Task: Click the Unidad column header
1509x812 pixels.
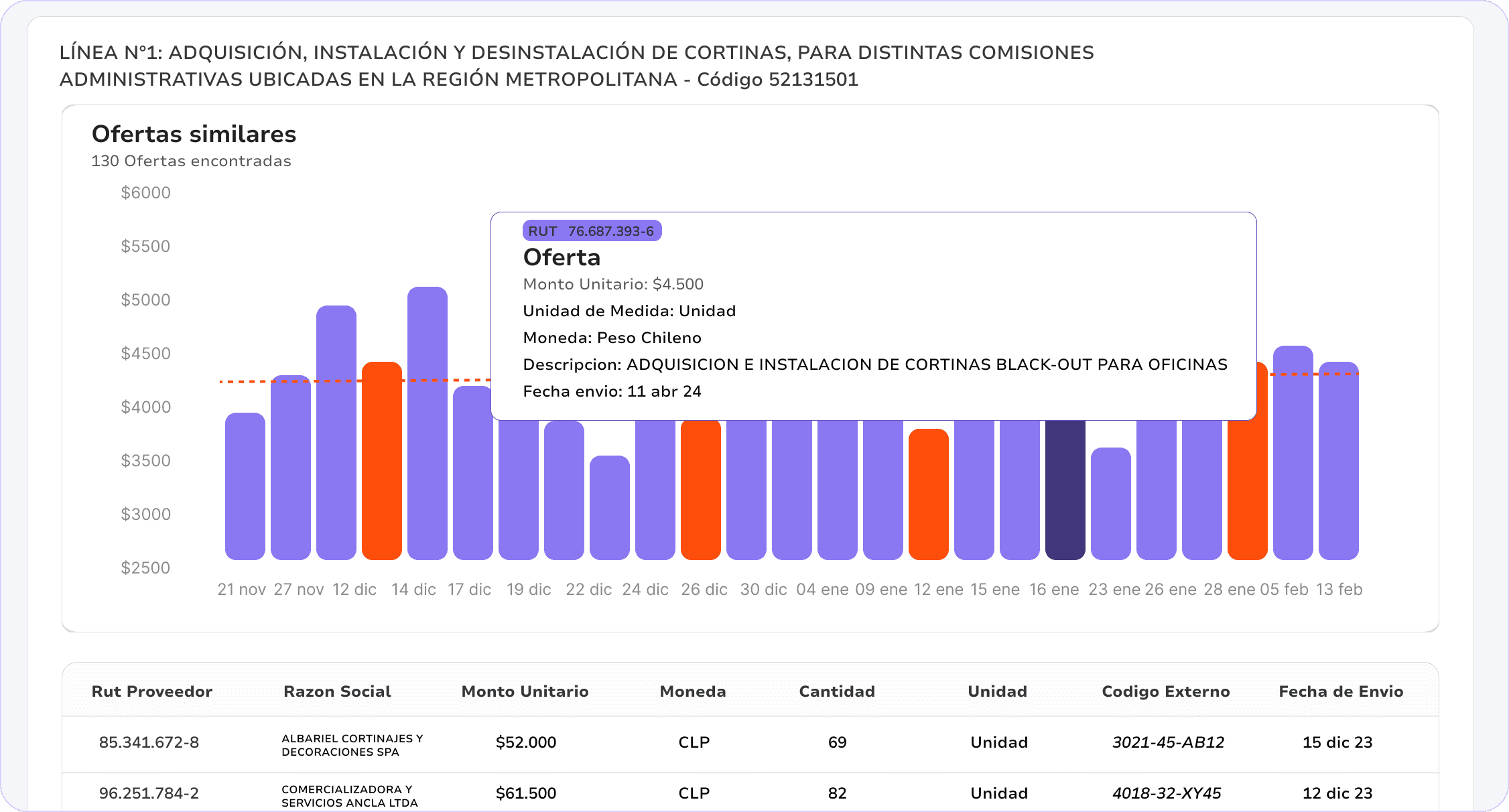Action: click(997, 691)
